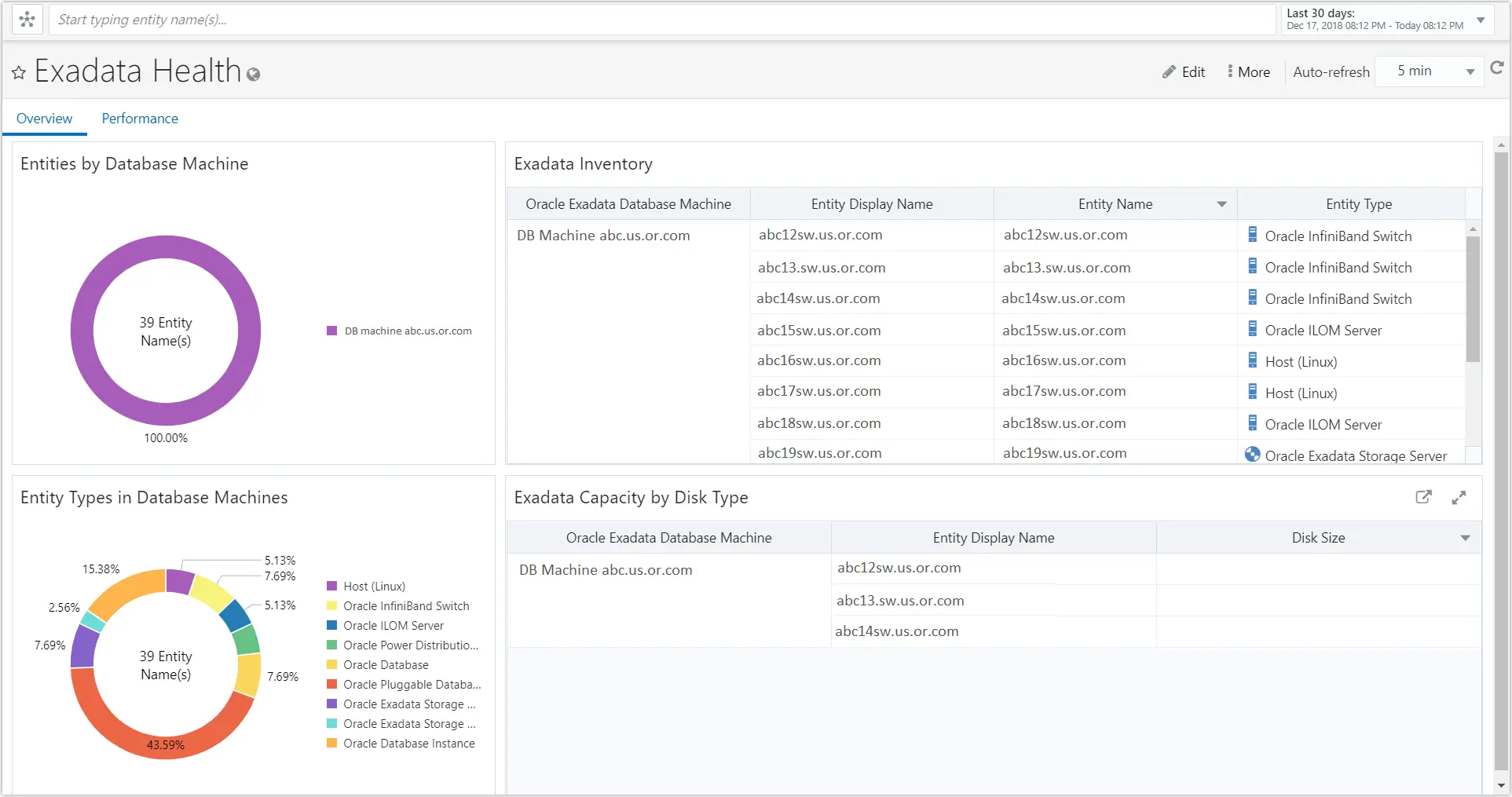The image size is (1512, 797).
Task: Switch to the Performance tab
Action: (140, 119)
